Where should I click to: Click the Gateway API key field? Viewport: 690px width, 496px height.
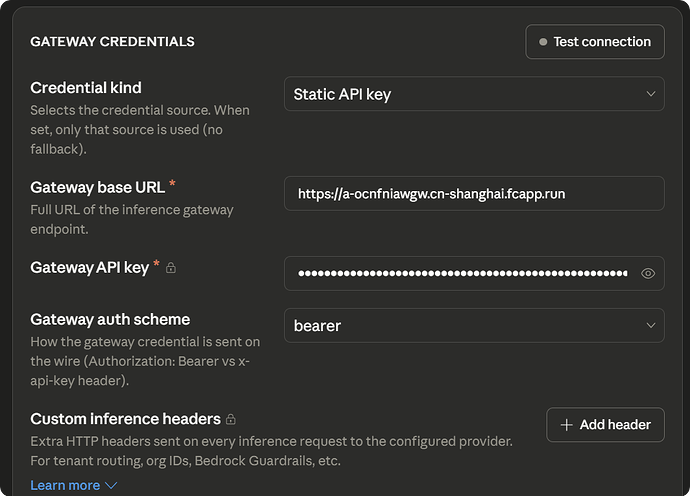point(474,273)
